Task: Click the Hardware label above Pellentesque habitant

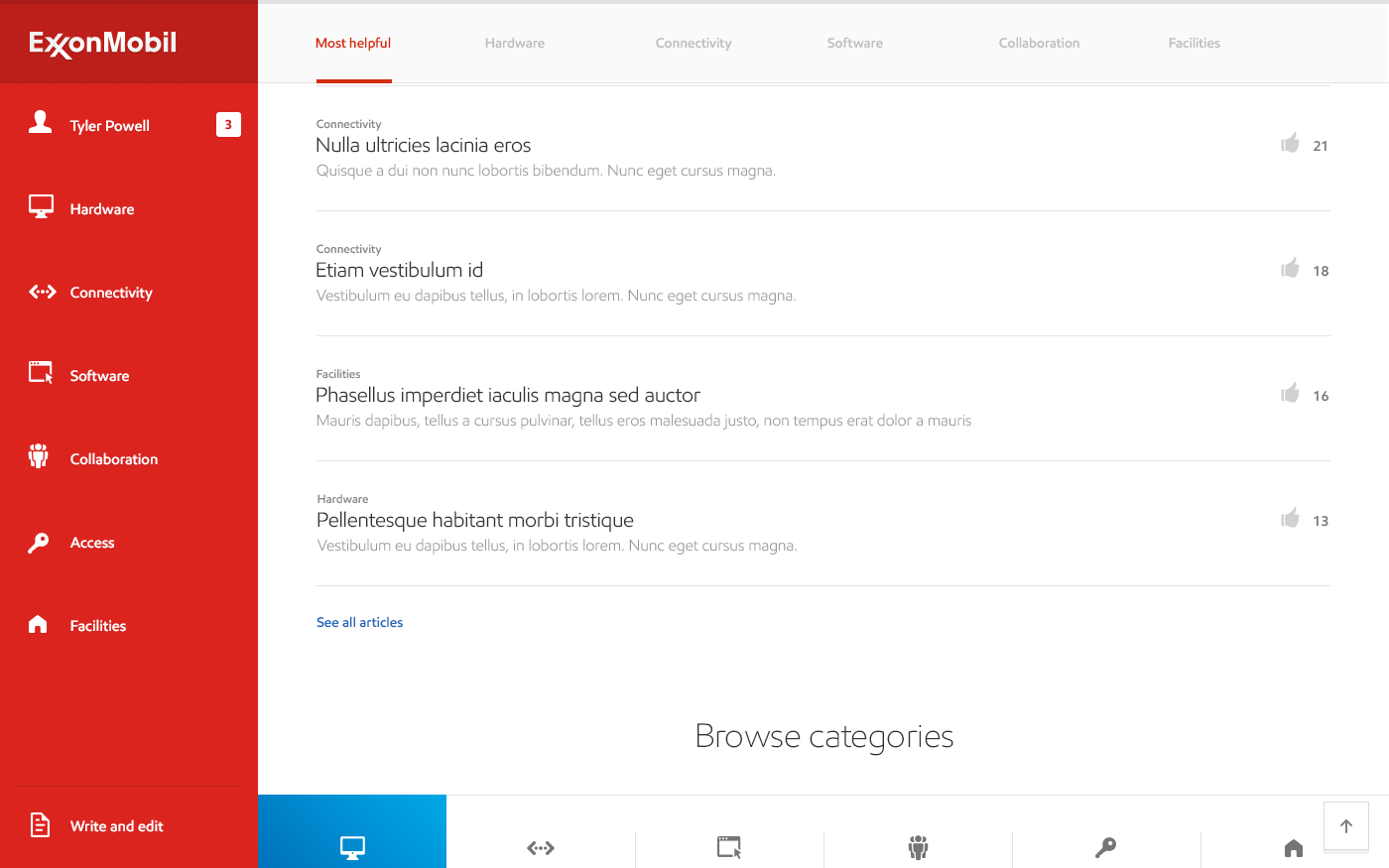Action: point(342,499)
